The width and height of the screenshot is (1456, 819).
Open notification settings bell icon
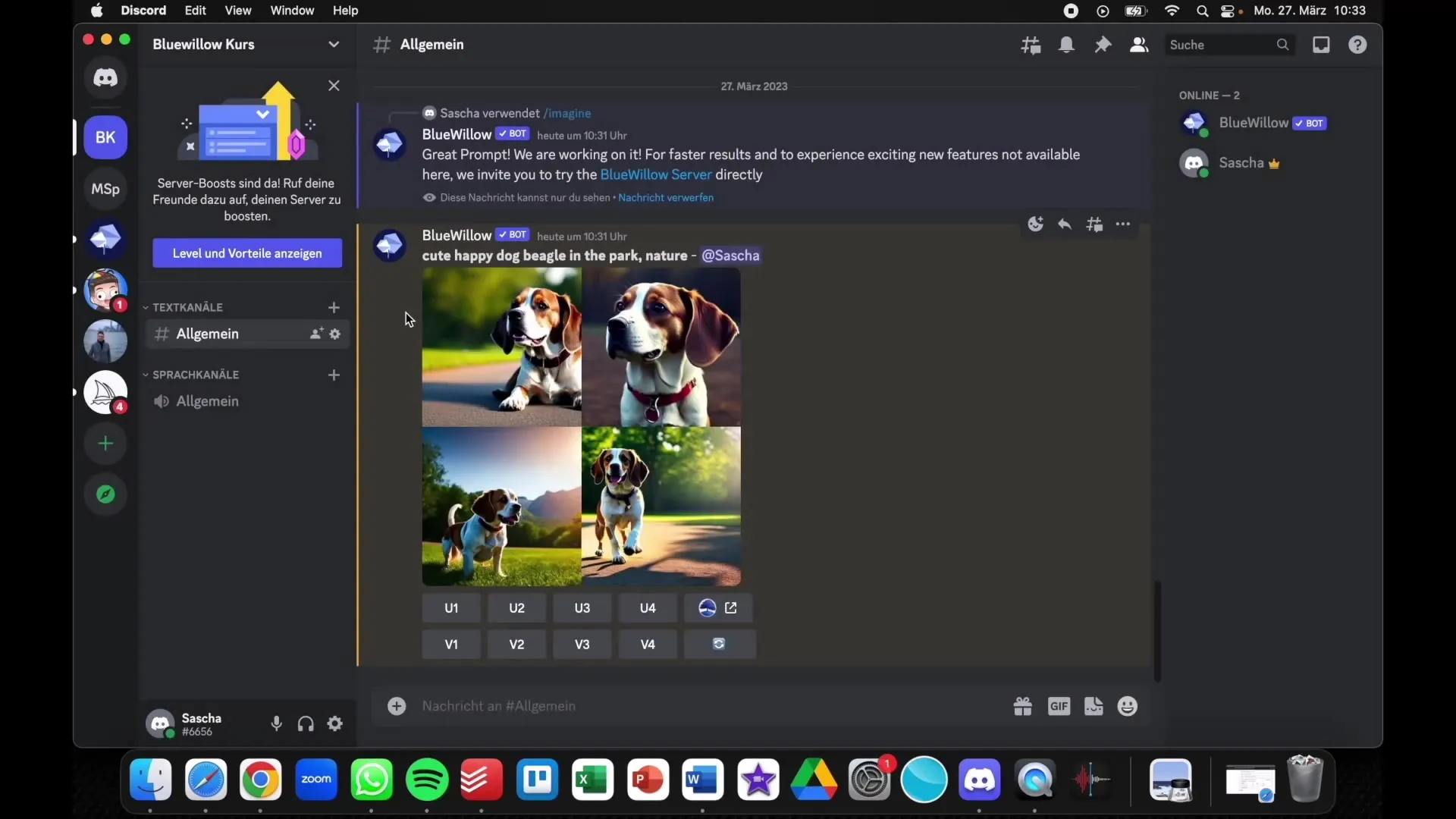[1067, 45]
